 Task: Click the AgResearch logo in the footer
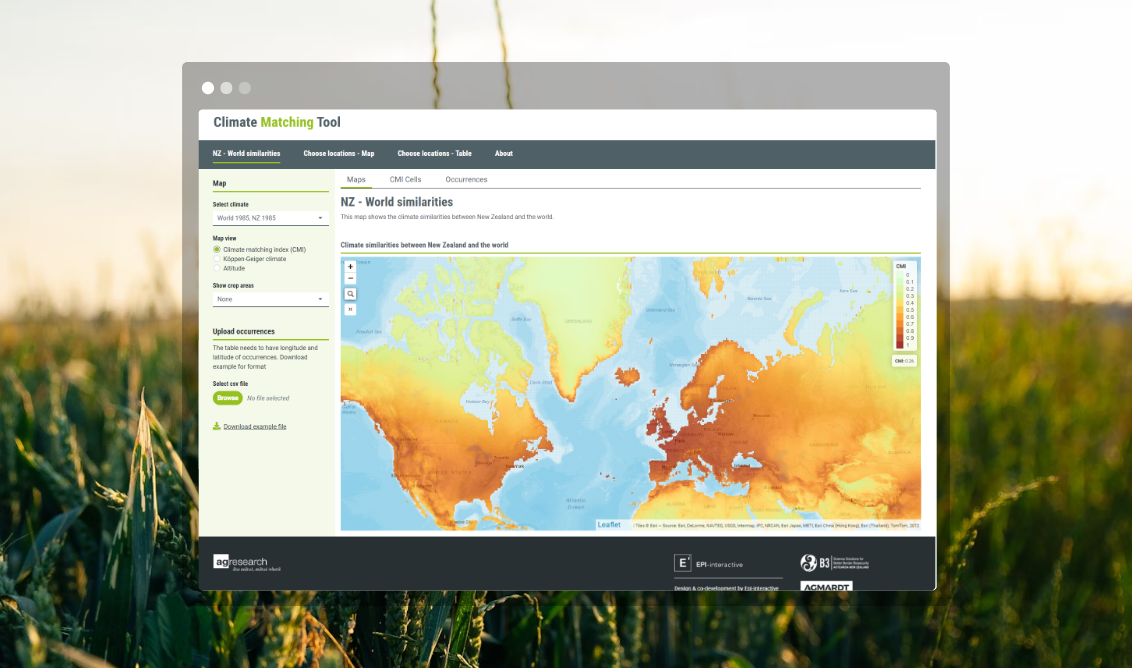click(x=247, y=563)
